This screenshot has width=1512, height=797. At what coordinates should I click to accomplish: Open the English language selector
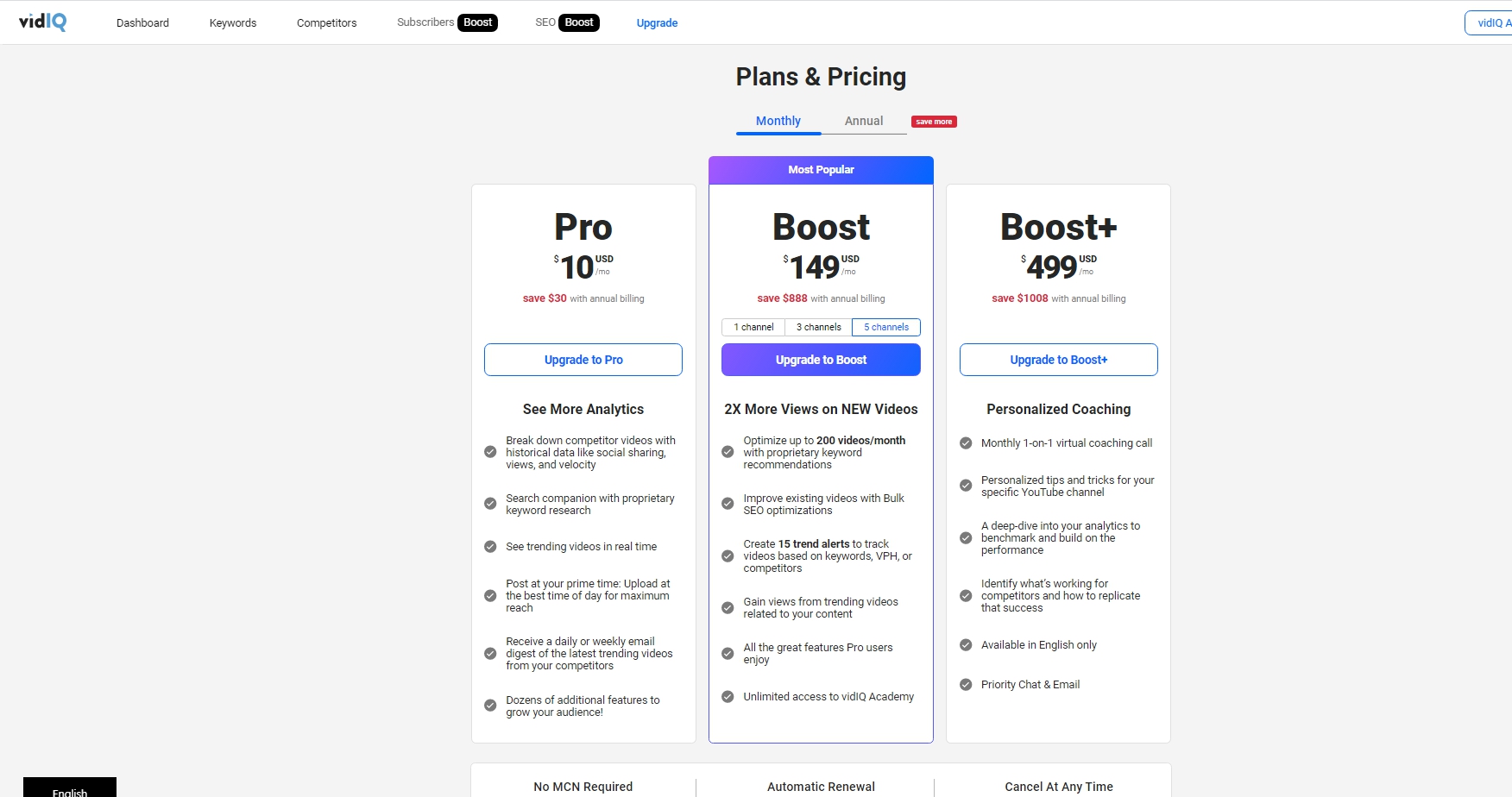pos(70,788)
